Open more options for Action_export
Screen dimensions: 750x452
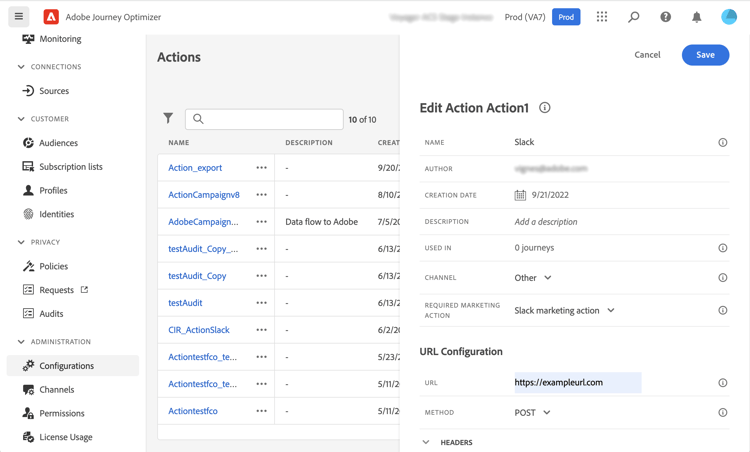261,168
